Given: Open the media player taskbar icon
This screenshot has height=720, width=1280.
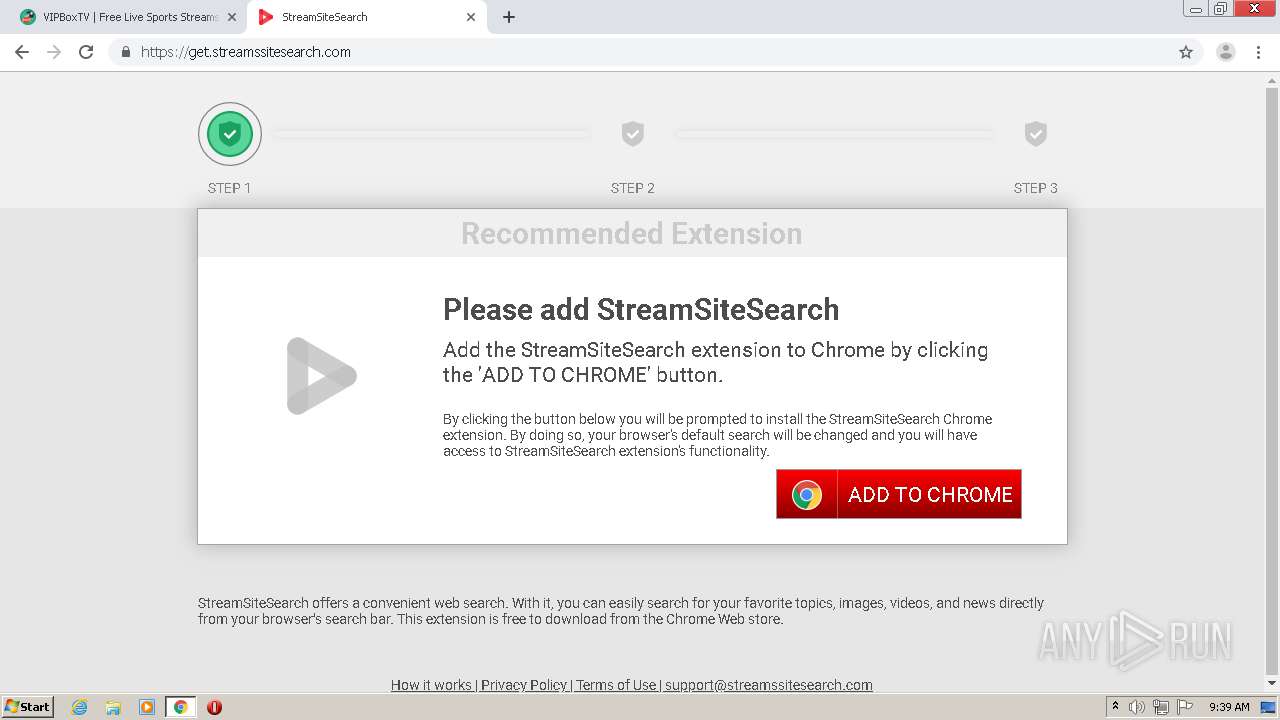Looking at the screenshot, I should 147,707.
